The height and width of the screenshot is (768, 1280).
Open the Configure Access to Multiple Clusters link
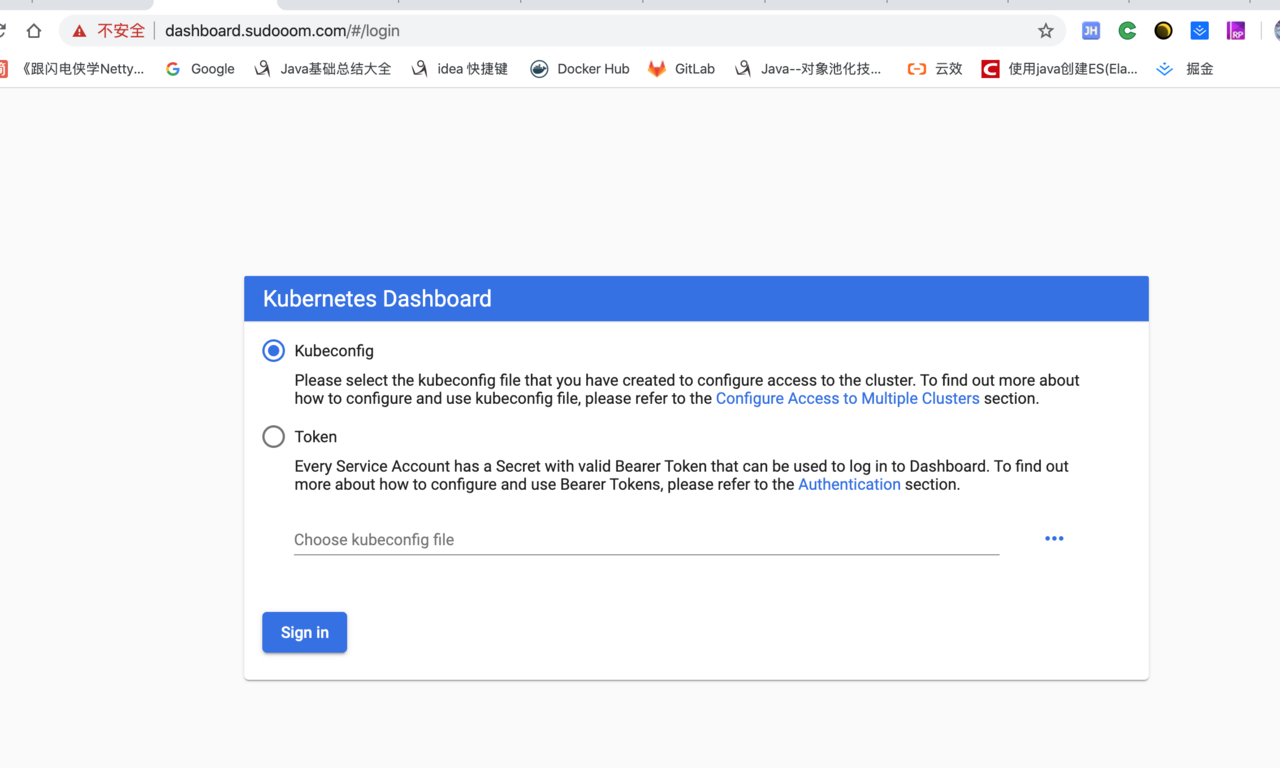[x=848, y=398]
